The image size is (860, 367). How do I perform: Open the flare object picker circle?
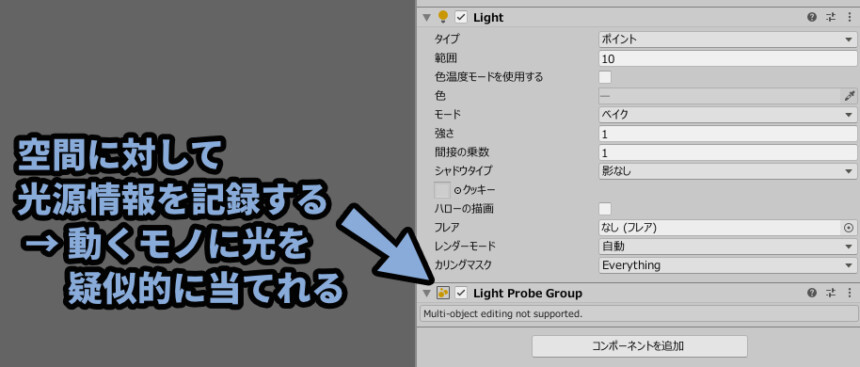click(848, 228)
